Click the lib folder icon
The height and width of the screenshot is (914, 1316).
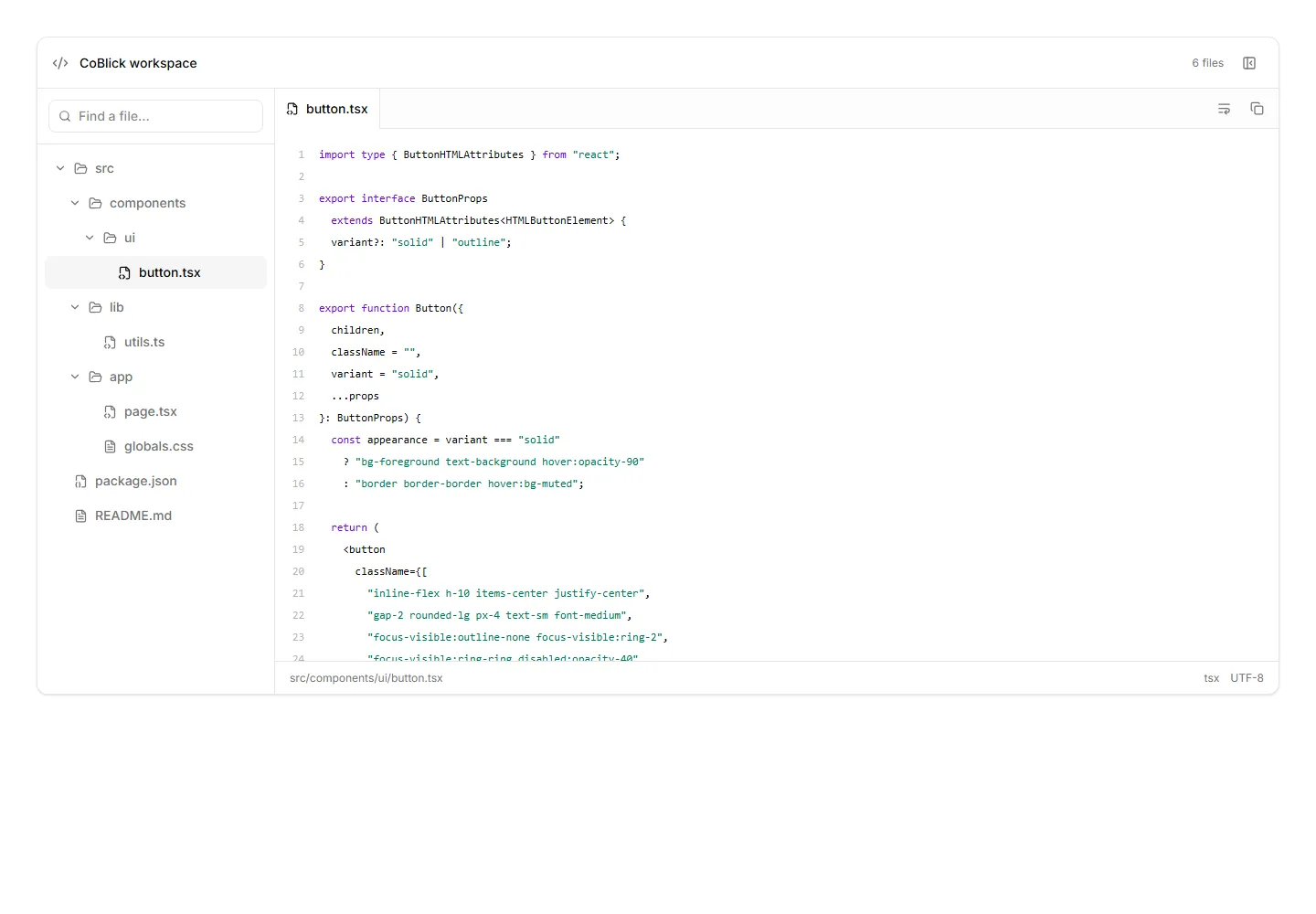95,307
